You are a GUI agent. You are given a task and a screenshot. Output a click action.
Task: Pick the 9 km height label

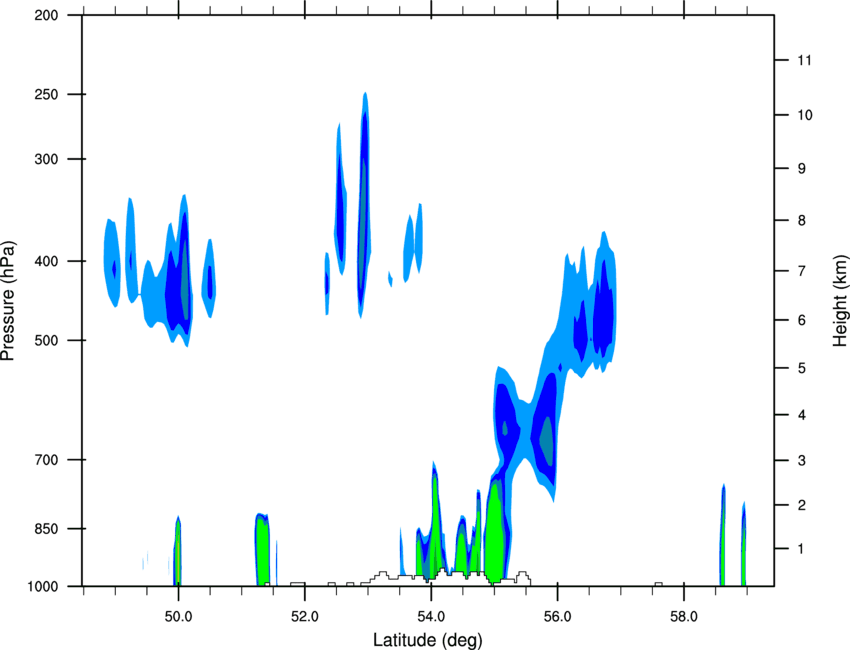click(802, 169)
